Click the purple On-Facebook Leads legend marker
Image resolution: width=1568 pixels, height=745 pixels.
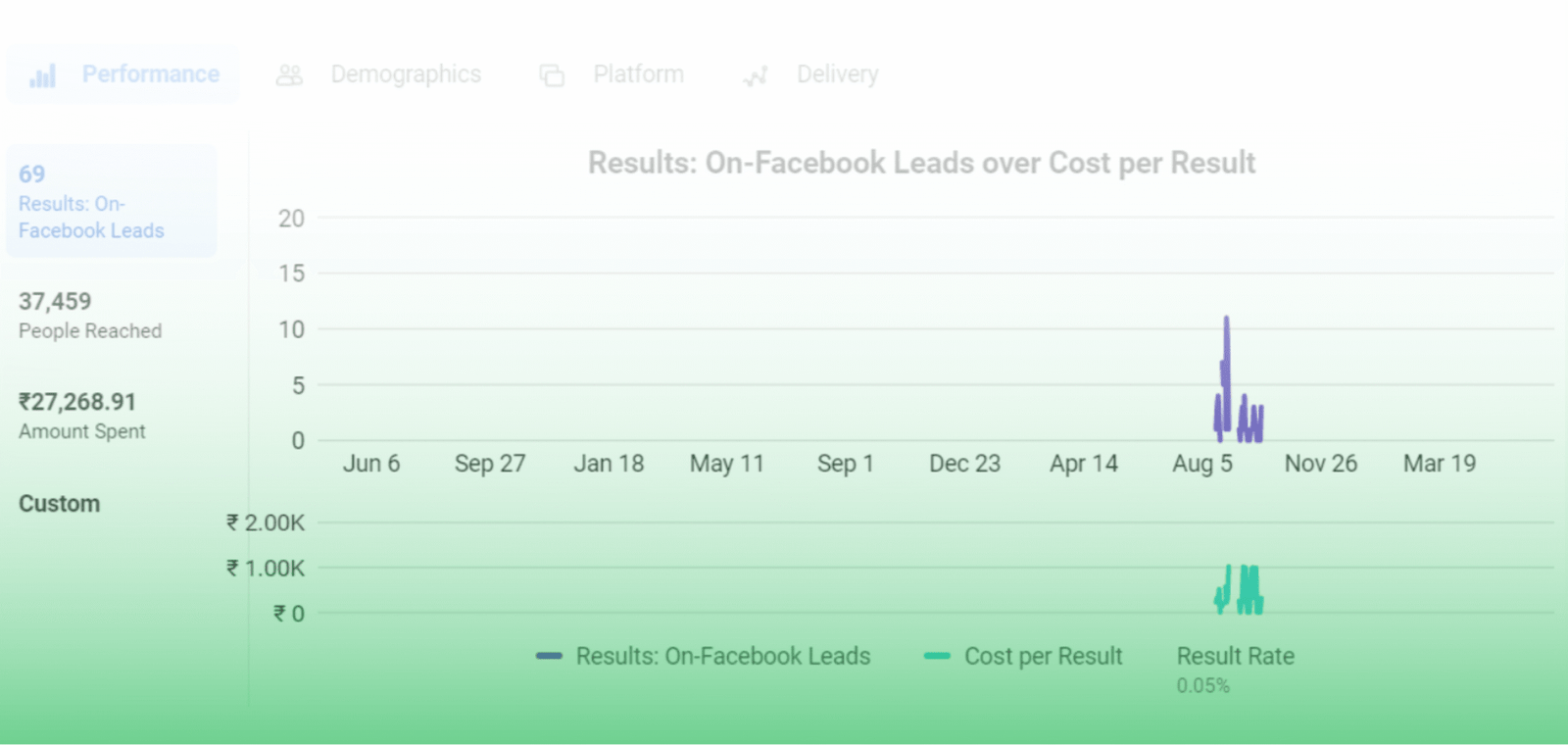[547, 657]
